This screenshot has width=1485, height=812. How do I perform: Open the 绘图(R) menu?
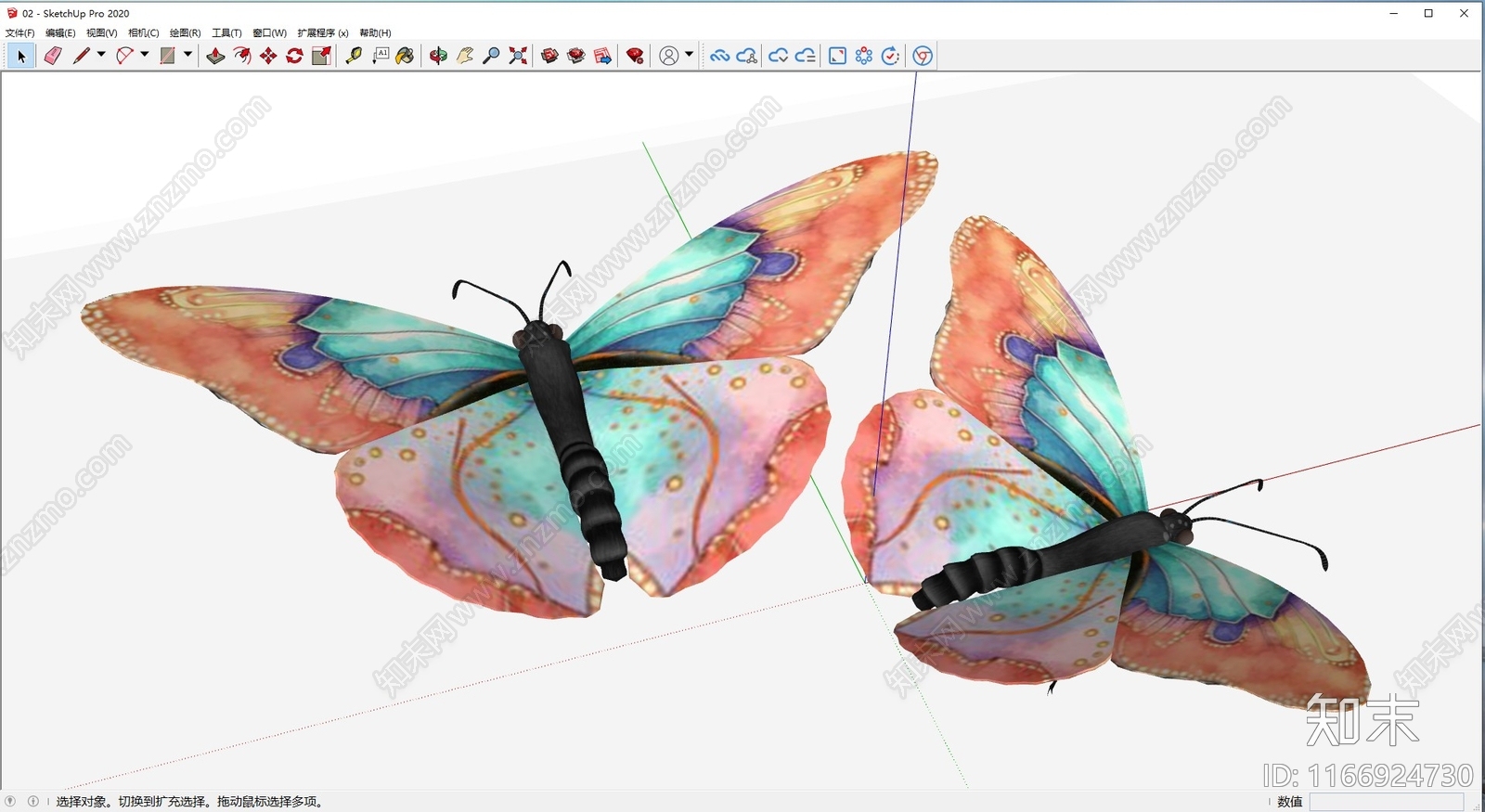pos(185,32)
